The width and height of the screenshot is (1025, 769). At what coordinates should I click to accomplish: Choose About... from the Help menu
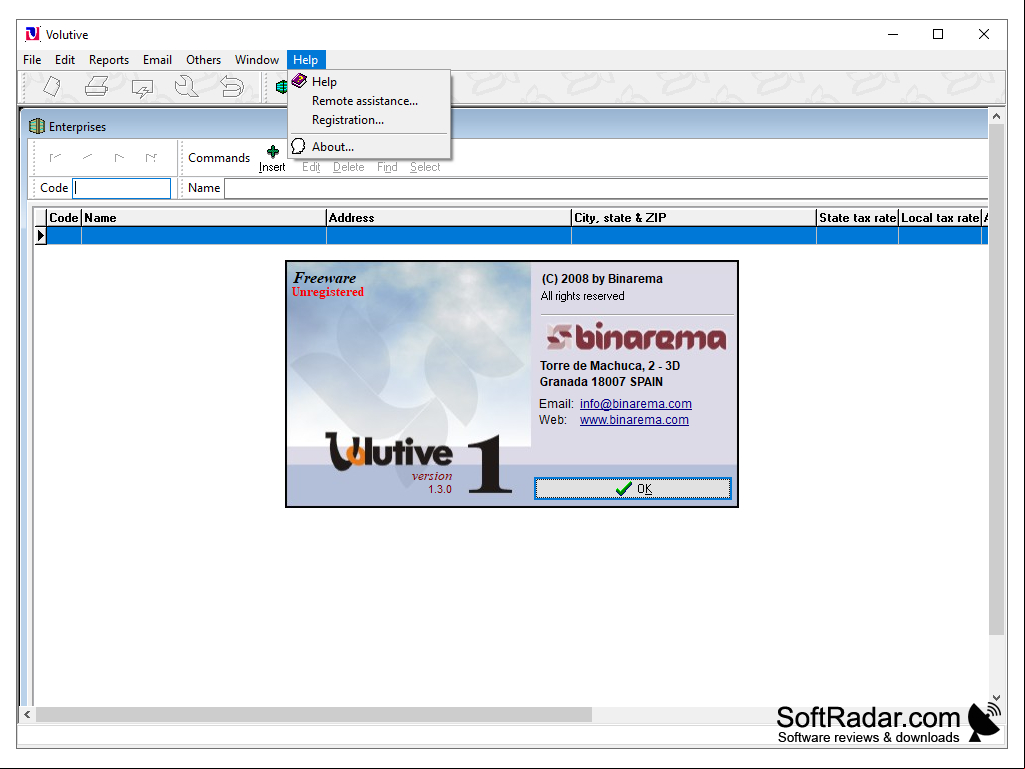tap(369, 146)
